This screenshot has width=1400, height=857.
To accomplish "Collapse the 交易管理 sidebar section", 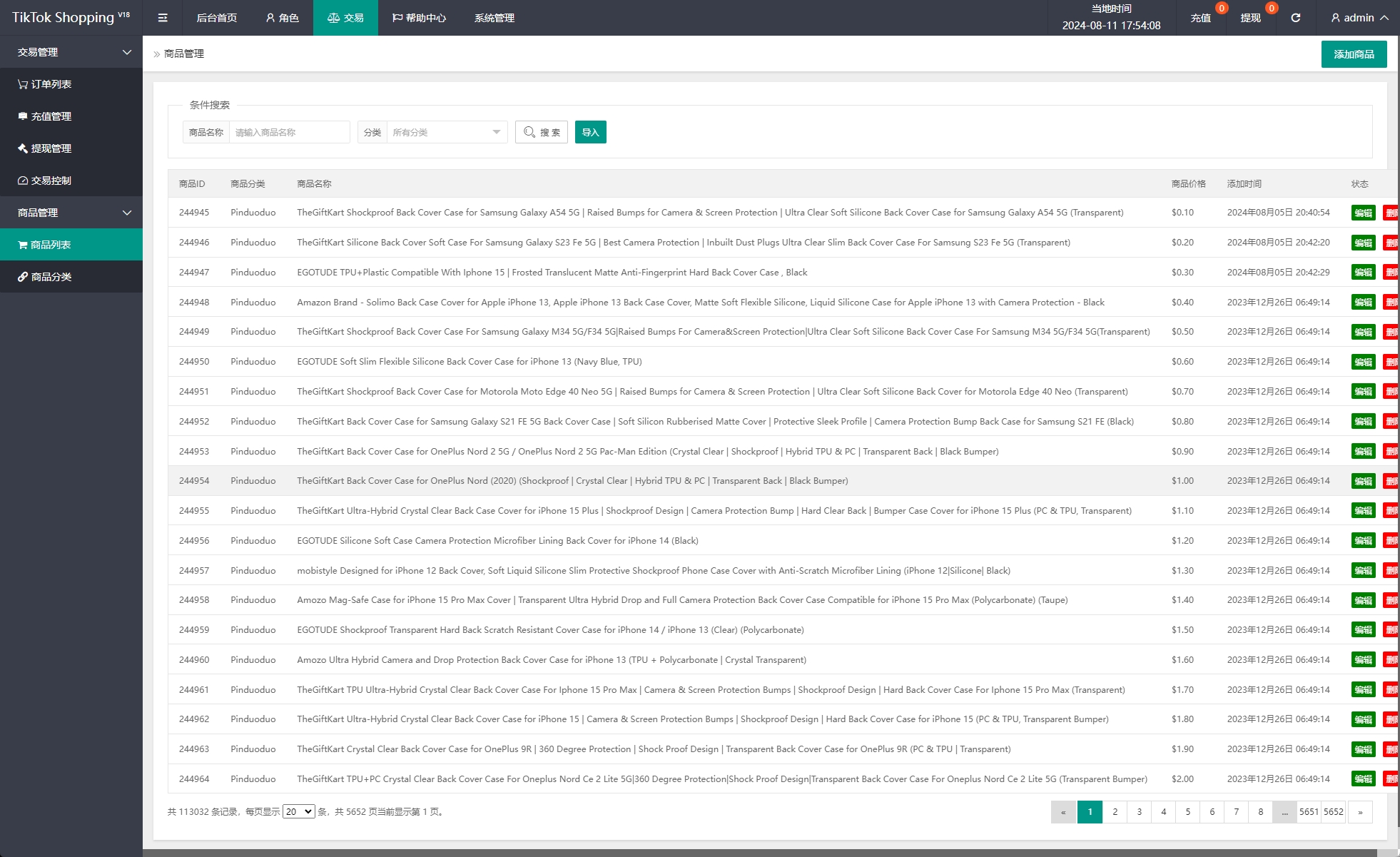I will [71, 52].
